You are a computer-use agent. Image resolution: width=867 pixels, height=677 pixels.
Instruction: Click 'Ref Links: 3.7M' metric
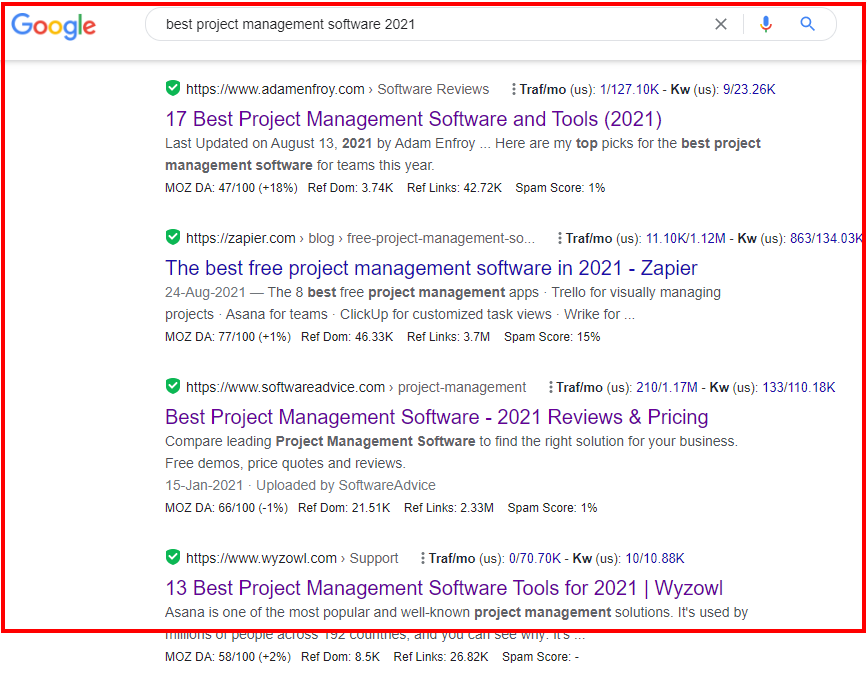click(448, 336)
